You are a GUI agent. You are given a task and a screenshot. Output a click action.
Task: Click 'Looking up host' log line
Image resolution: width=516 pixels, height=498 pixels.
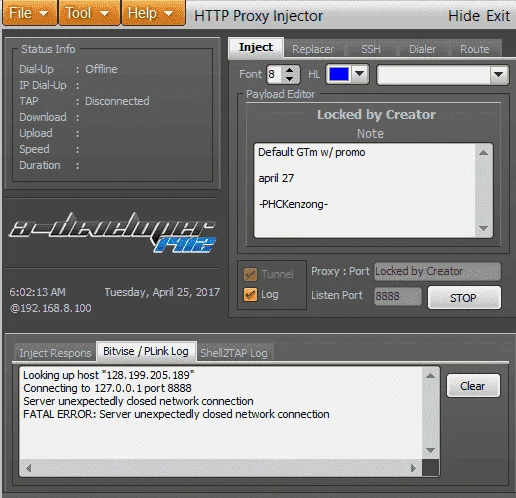(109, 375)
